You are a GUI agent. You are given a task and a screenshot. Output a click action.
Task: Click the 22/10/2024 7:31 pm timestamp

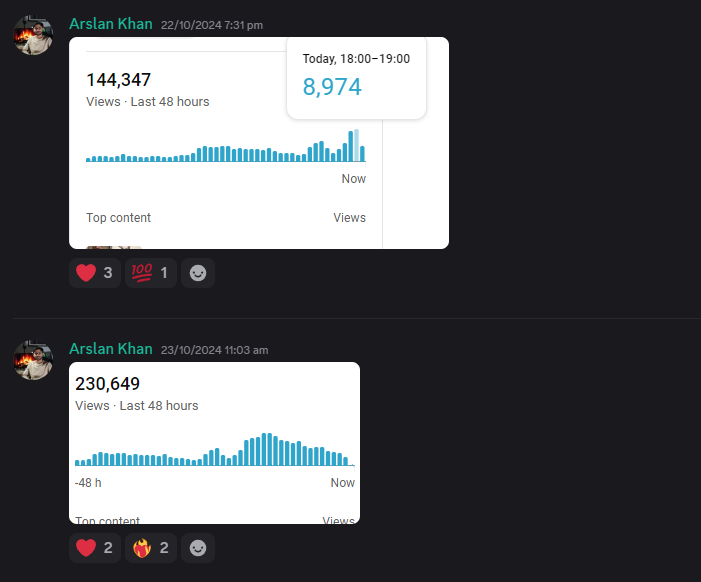[212, 25]
